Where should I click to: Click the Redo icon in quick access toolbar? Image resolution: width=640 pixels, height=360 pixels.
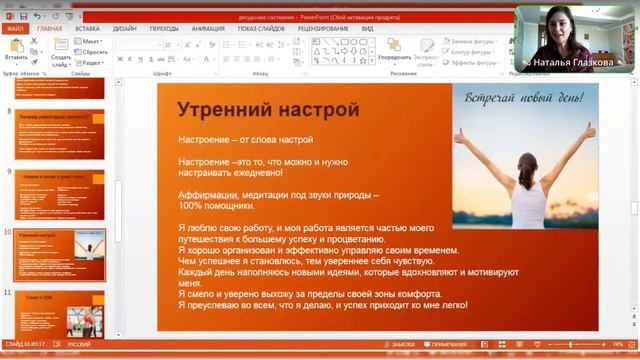[56, 16]
